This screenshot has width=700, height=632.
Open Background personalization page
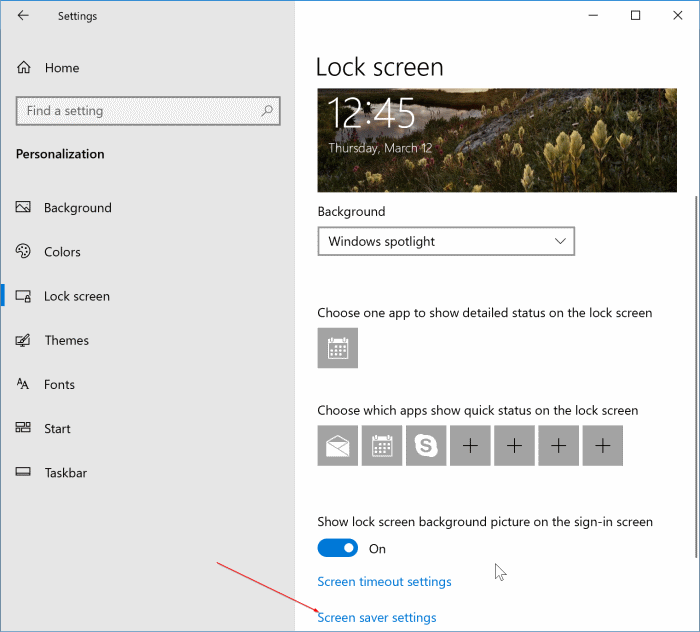78,208
